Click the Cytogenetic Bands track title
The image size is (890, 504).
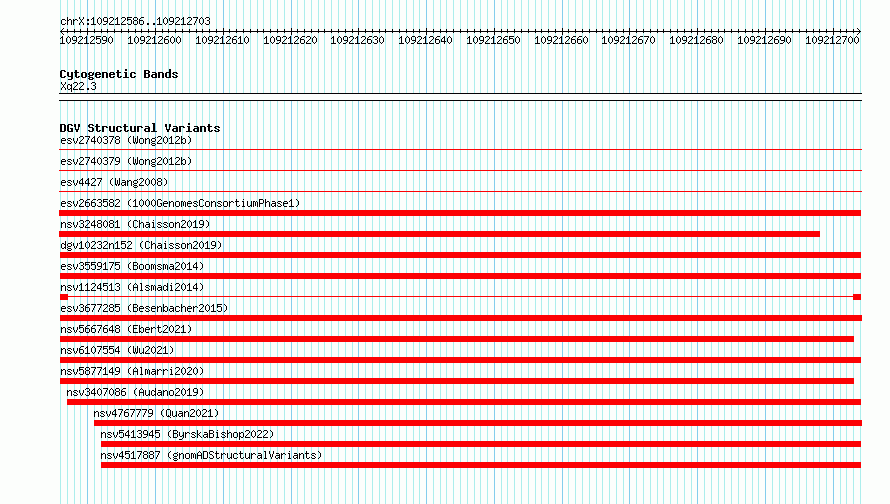pos(119,74)
